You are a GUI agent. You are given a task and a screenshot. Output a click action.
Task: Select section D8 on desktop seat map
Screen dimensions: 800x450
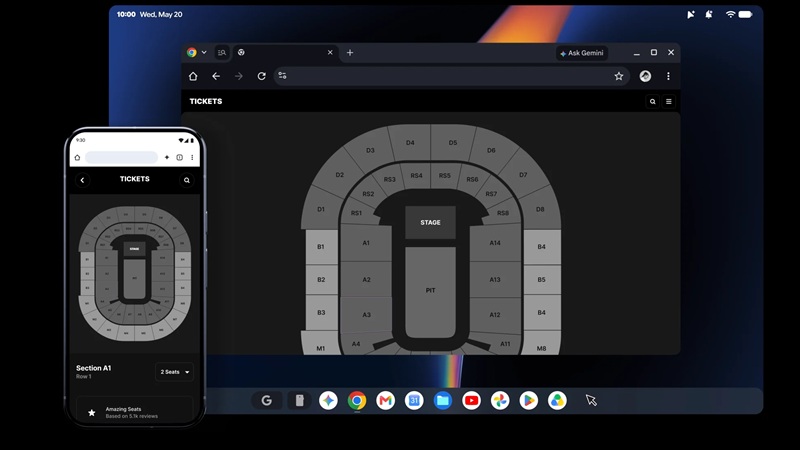click(540, 209)
